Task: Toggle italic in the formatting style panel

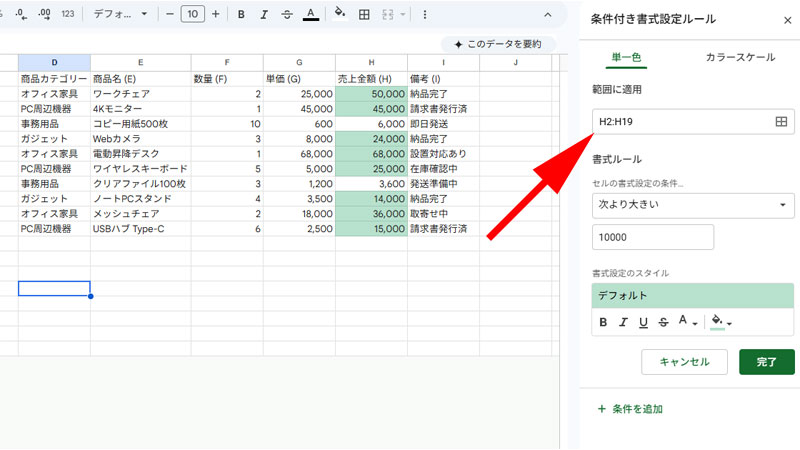Action: [623, 322]
